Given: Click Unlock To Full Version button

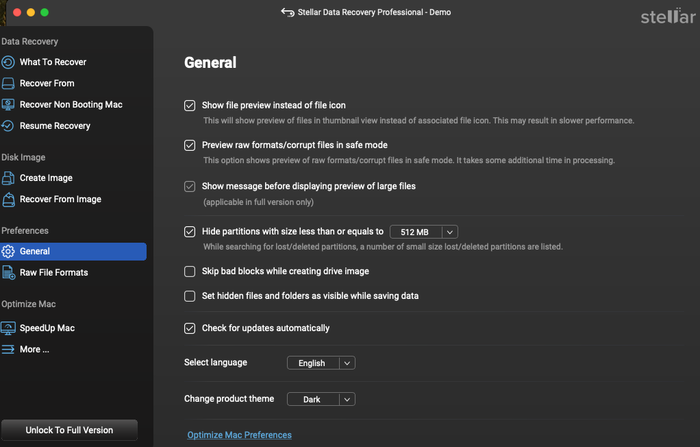Looking at the screenshot, I should click(69, 430).
